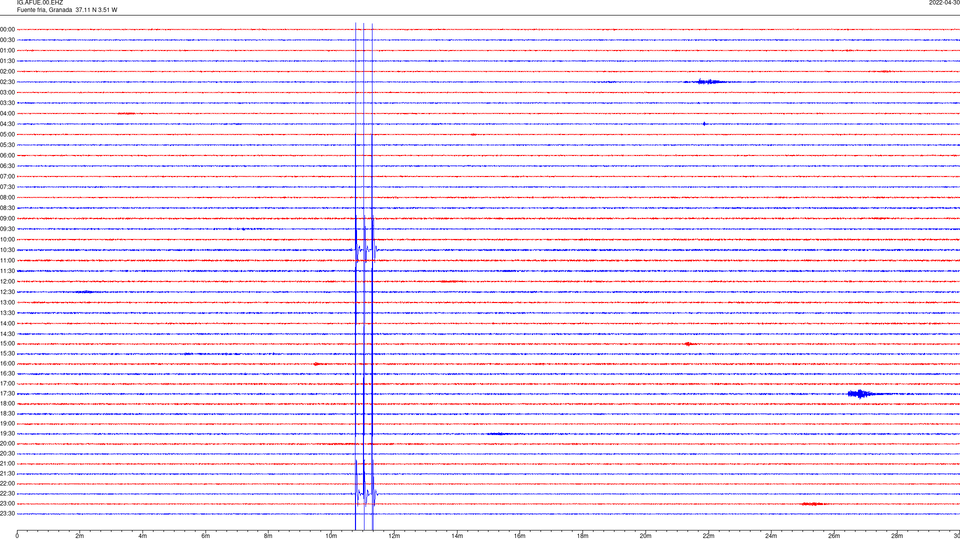
Task: Select the 00:30 trace label
Action: tap(7, 40)
